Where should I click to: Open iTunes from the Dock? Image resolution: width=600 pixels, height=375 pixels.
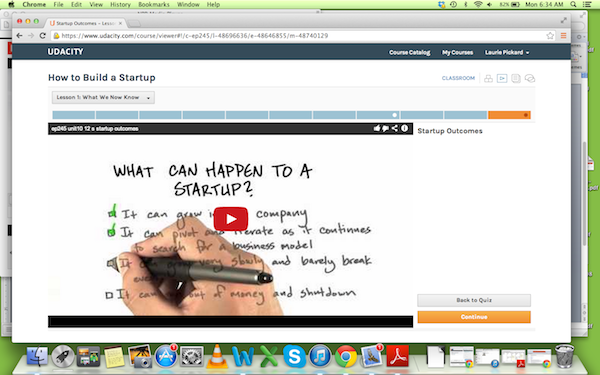click(320, 356)
